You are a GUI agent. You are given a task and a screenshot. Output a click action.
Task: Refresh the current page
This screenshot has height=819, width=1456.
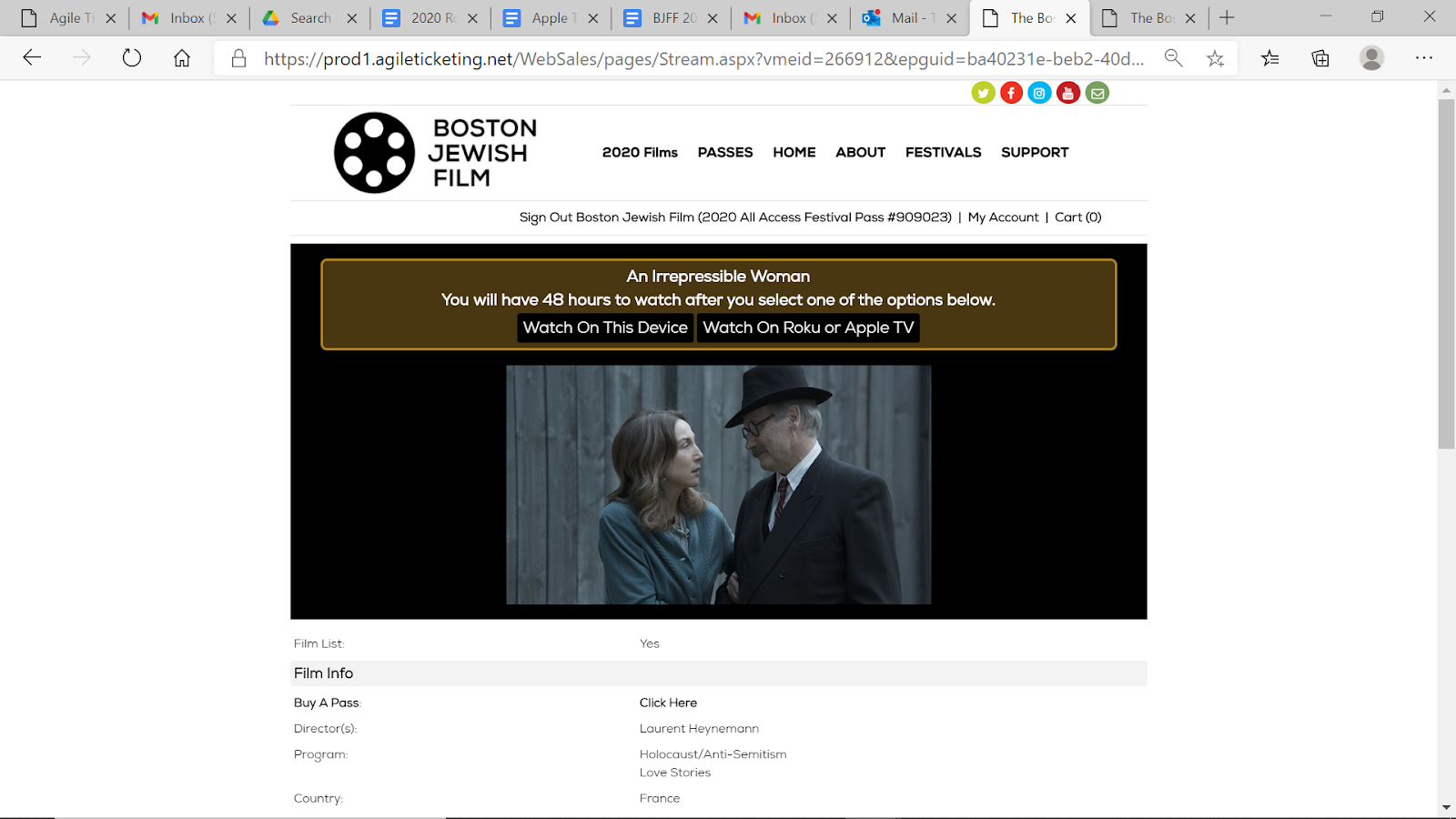[x=132, y=58]
